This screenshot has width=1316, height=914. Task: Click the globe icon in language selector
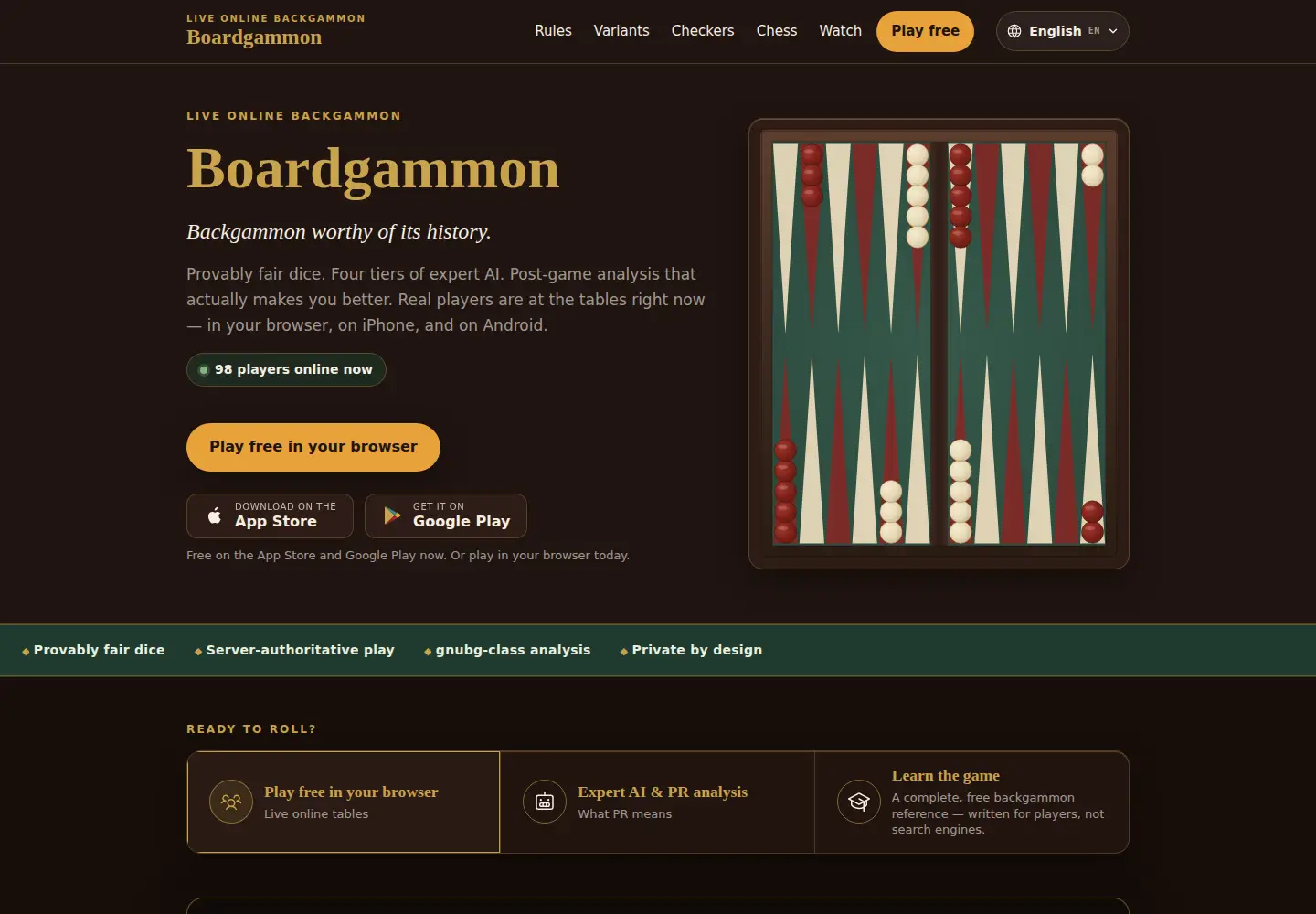[1014, 31]
